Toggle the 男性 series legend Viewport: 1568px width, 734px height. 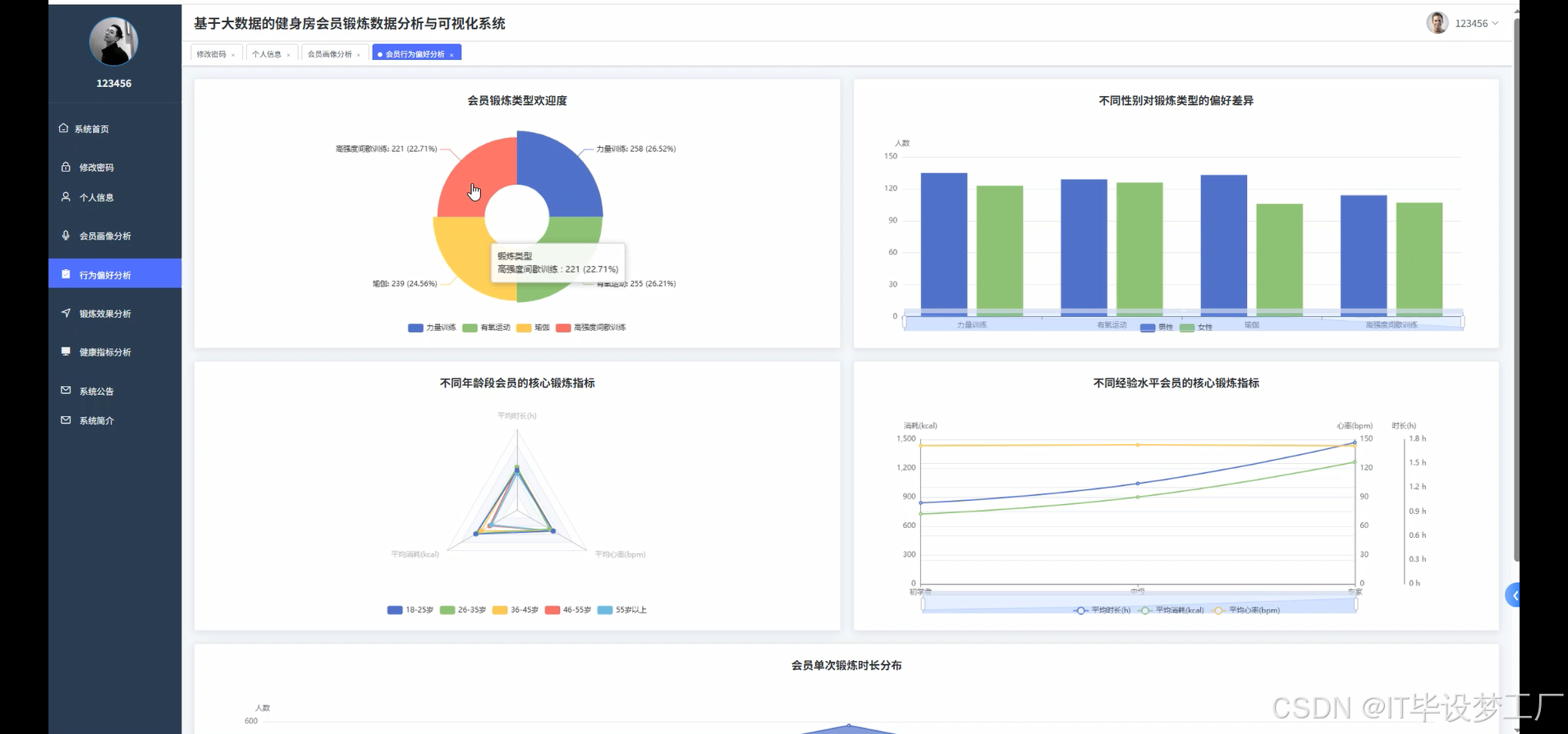(x=1157, y=328)
